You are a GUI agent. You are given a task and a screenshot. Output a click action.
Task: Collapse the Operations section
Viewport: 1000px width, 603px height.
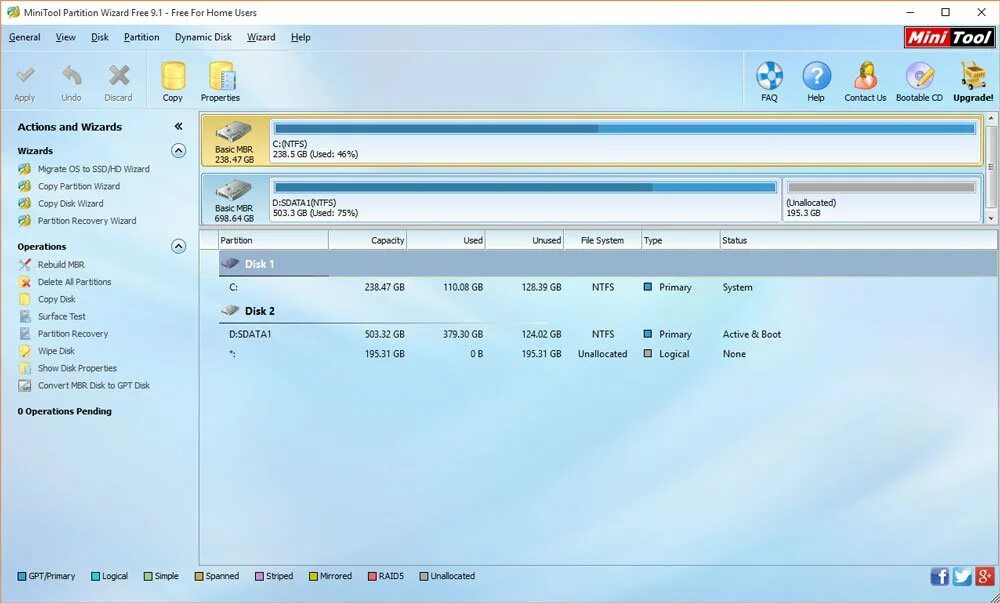pyautogui.click(x=179, y=246)
